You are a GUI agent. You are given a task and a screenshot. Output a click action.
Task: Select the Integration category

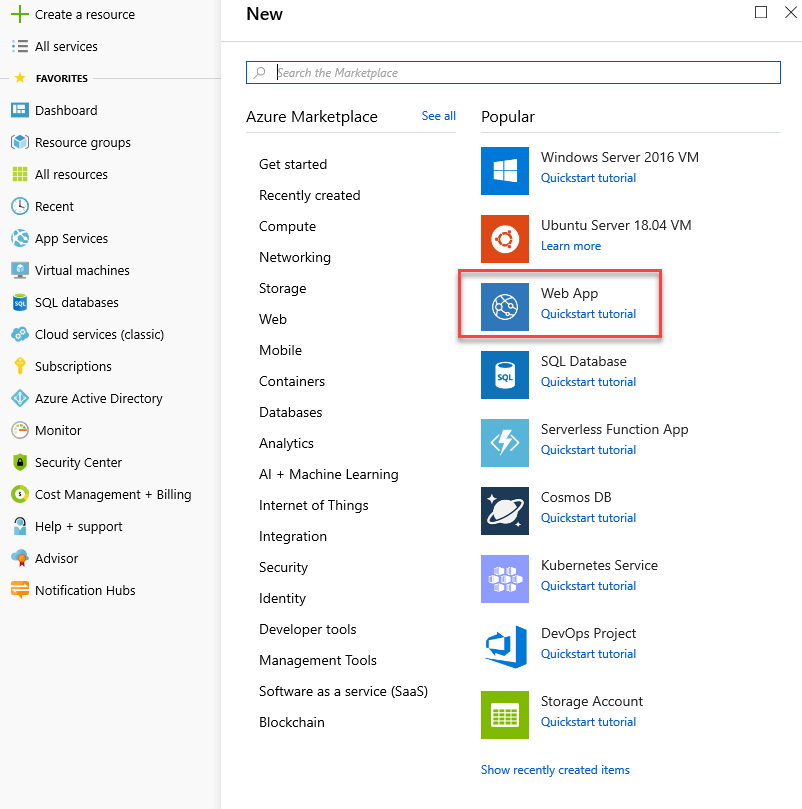click(292, 537)
